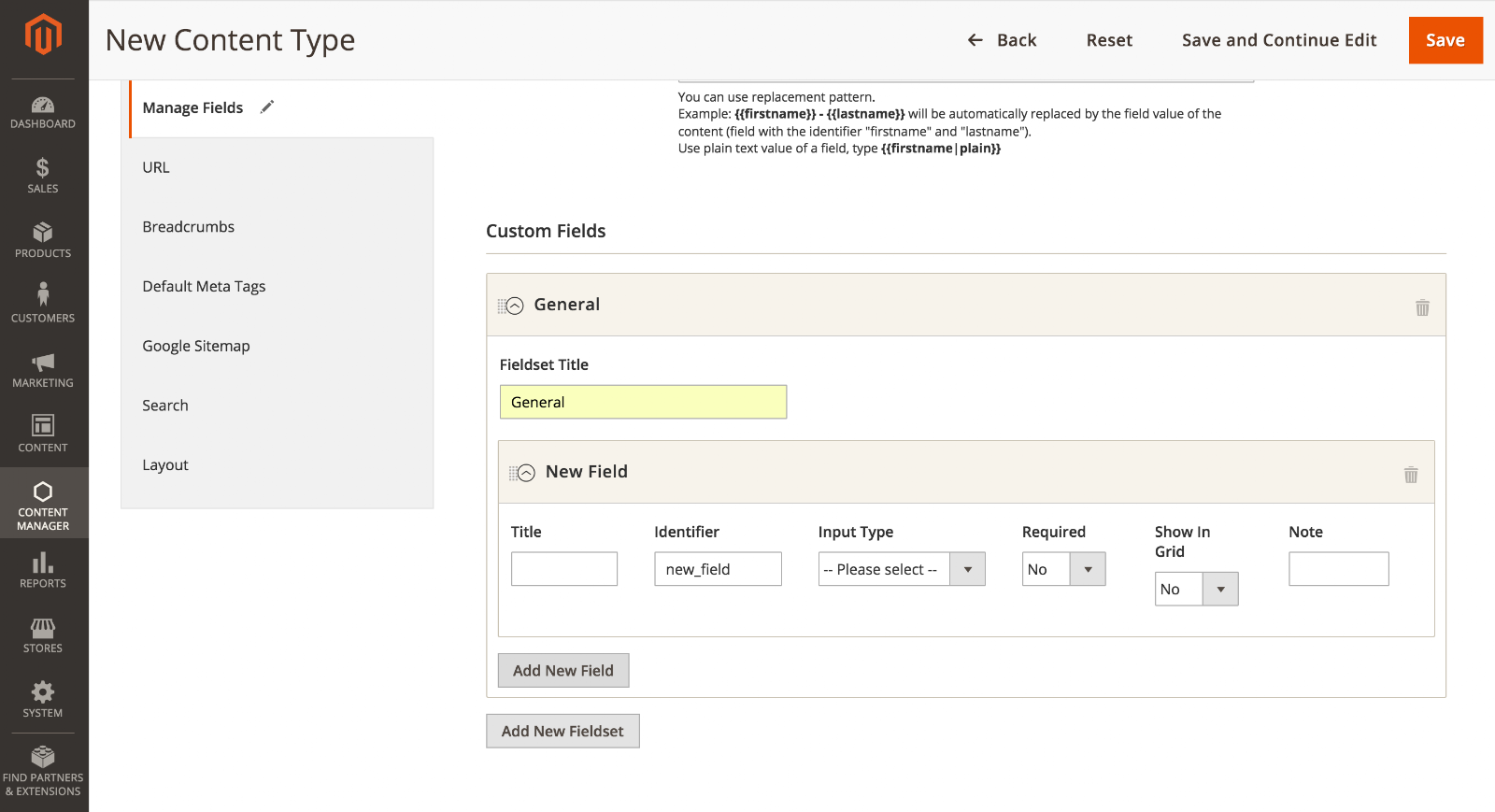Click the 'Required' column label
This screenshot has height=812, width=1495.
click(1054, 532)
